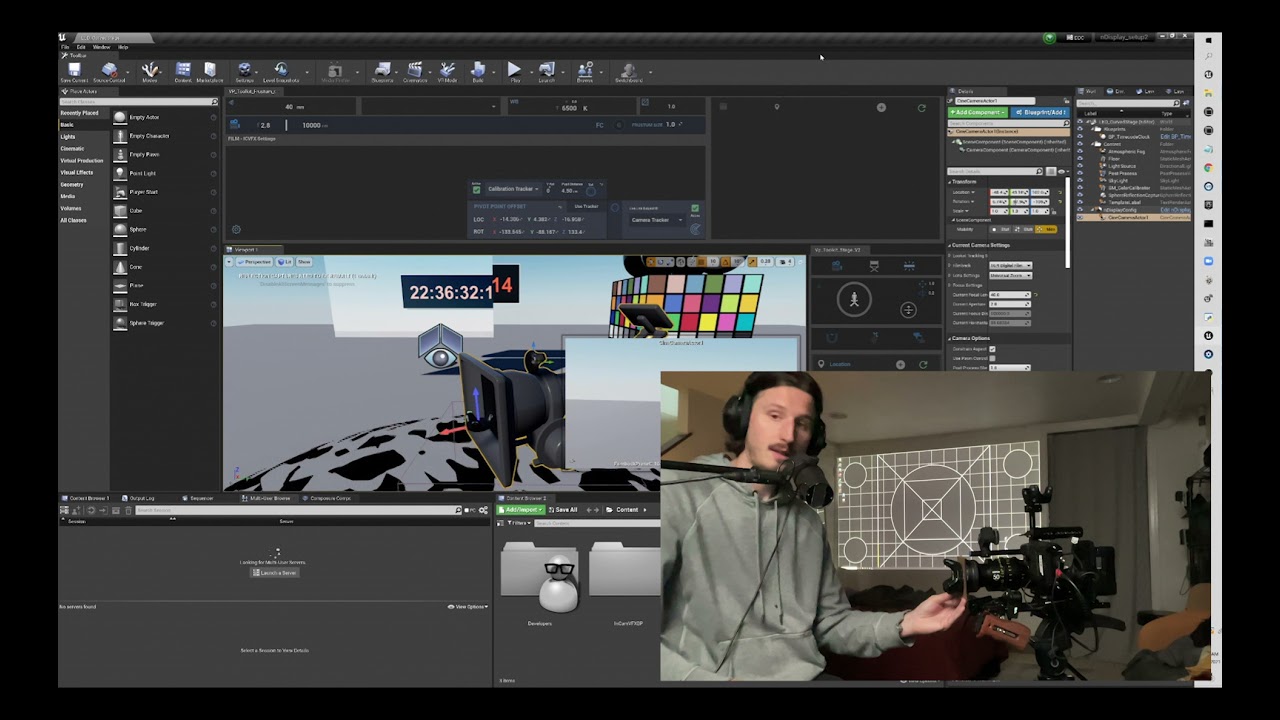Click the gear icon in toolkit panel
The width and height of the screenshot is (1280, 720).
[x=236, y=229]
